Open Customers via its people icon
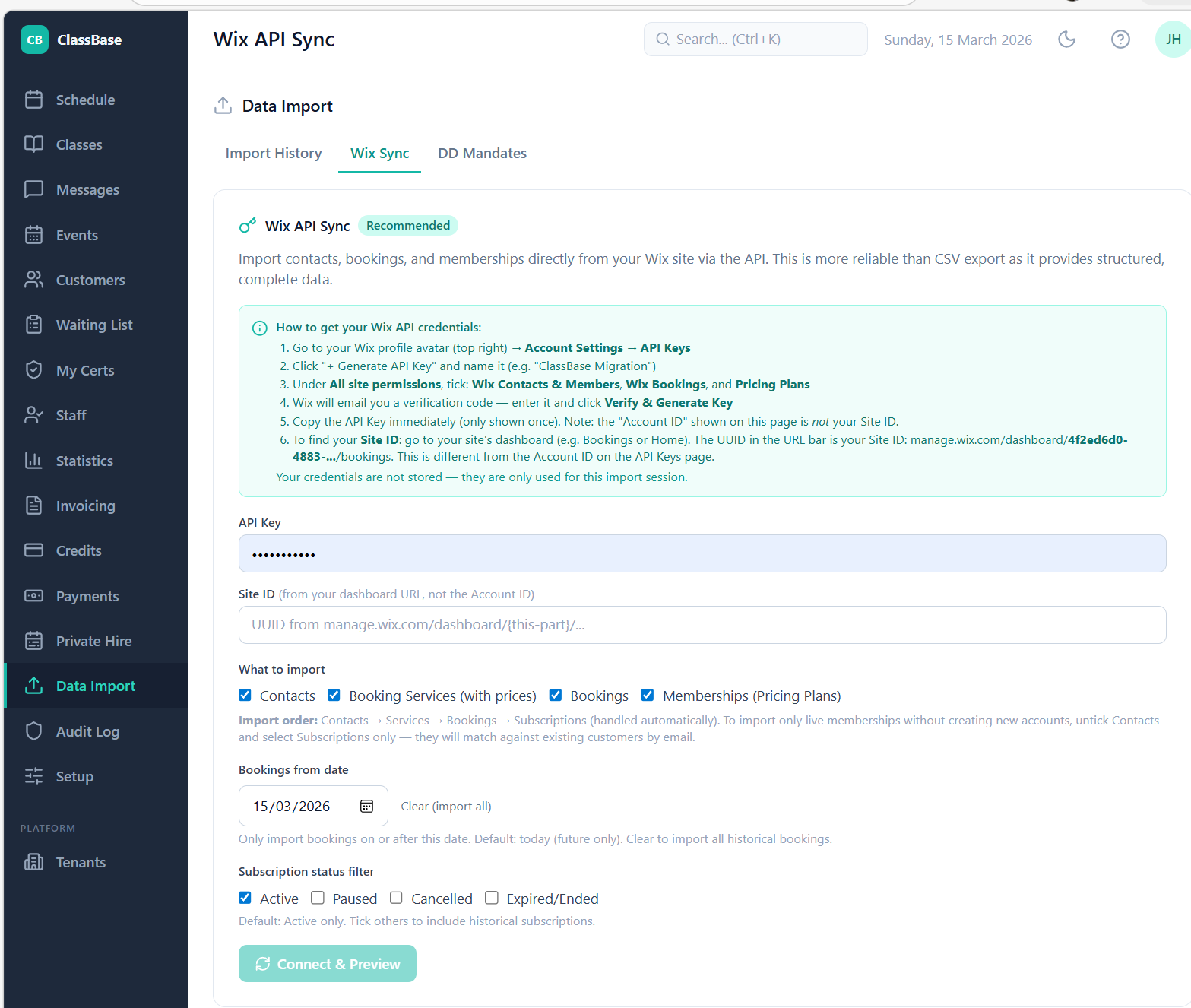The image size is (1191, 1008). tap(33, 280)
